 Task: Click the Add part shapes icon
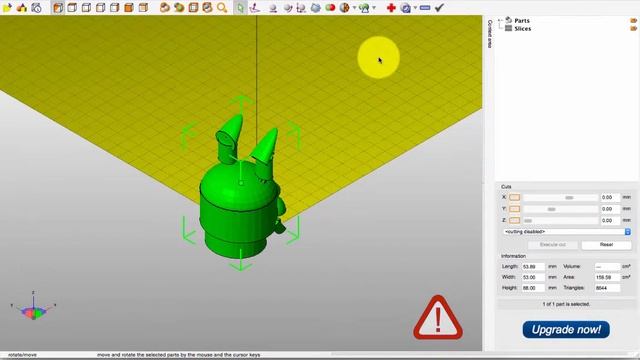click(x=22, y=7)
